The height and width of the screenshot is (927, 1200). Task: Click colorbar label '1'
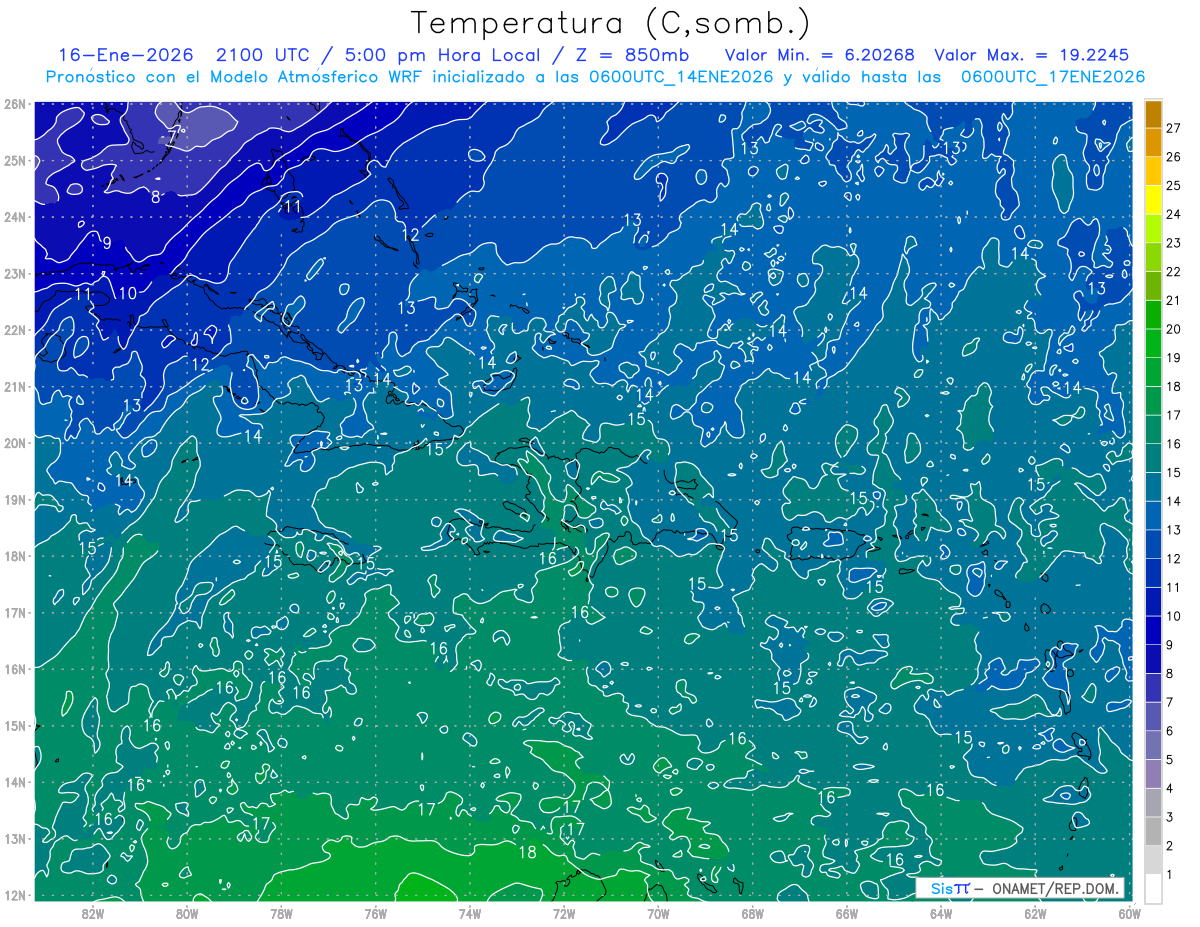click(1170, 873)
